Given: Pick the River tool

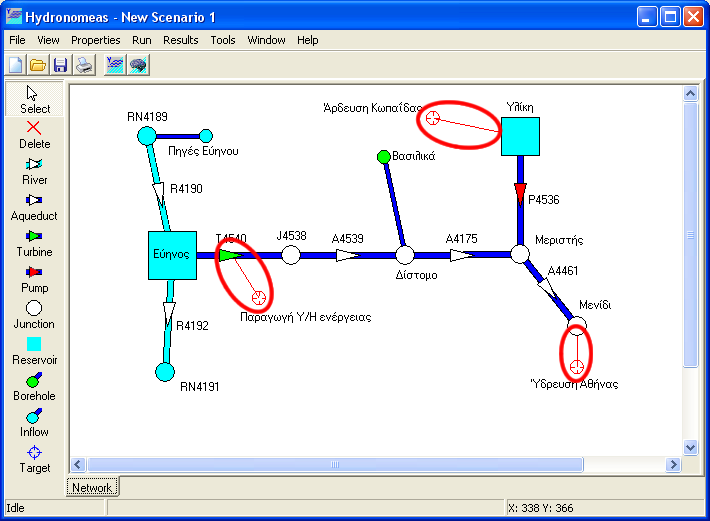Looking at the screenshot, I should coord(34,171).
